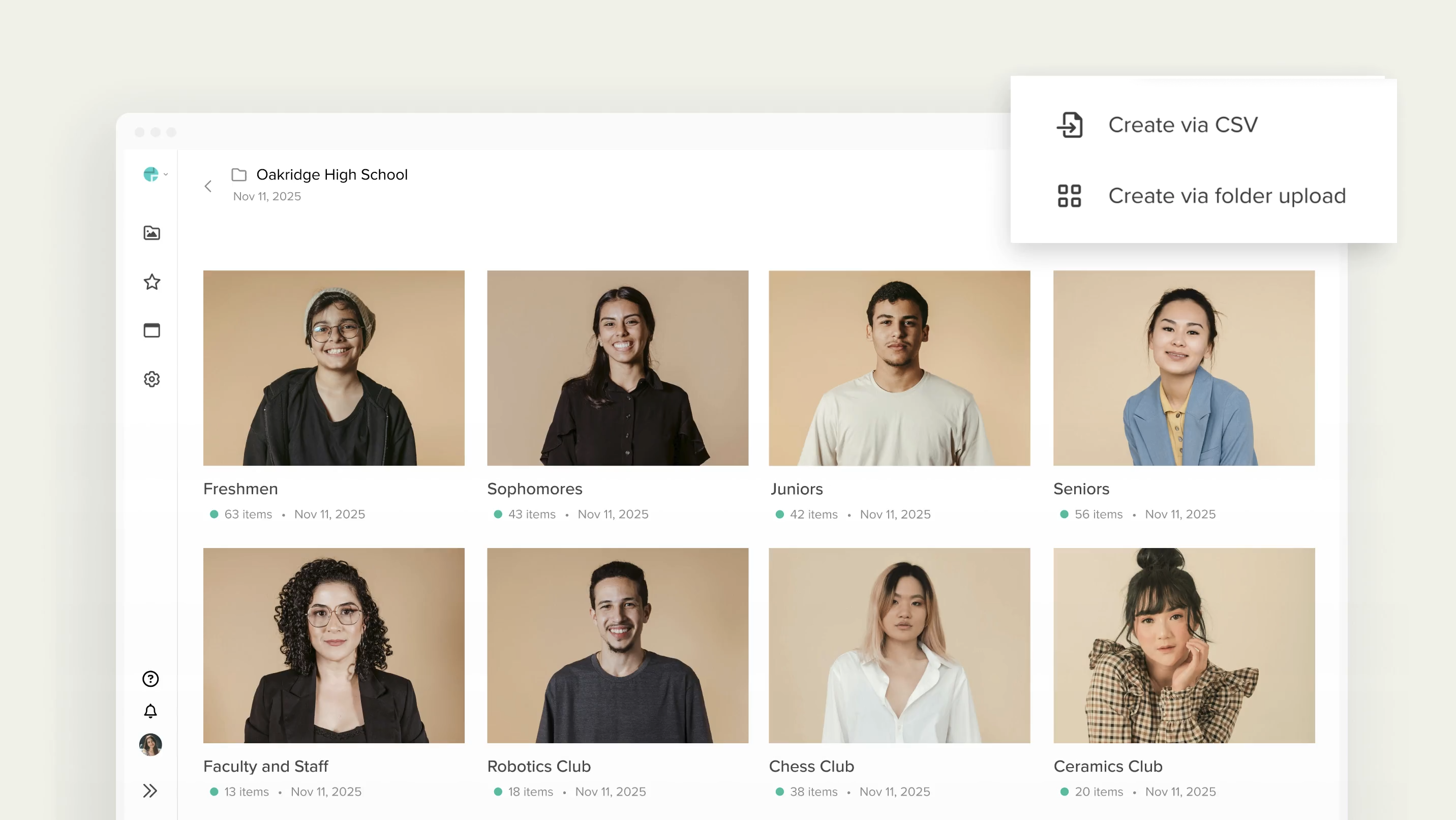Viewport: 1456px width, 820px height.
Task: Expand the sidebar with double chevron
Action: 150,791
